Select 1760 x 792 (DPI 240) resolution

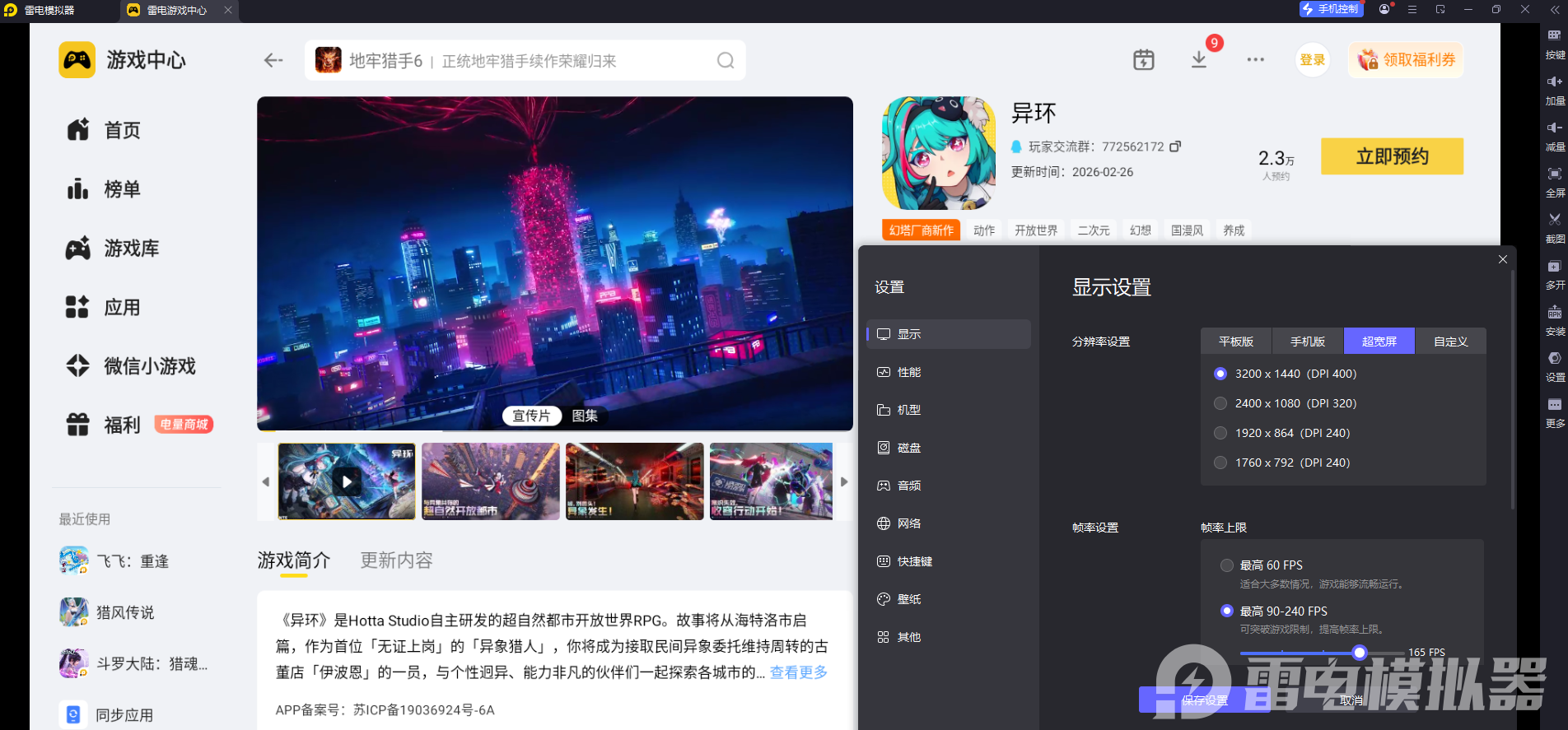[1282, 463]
